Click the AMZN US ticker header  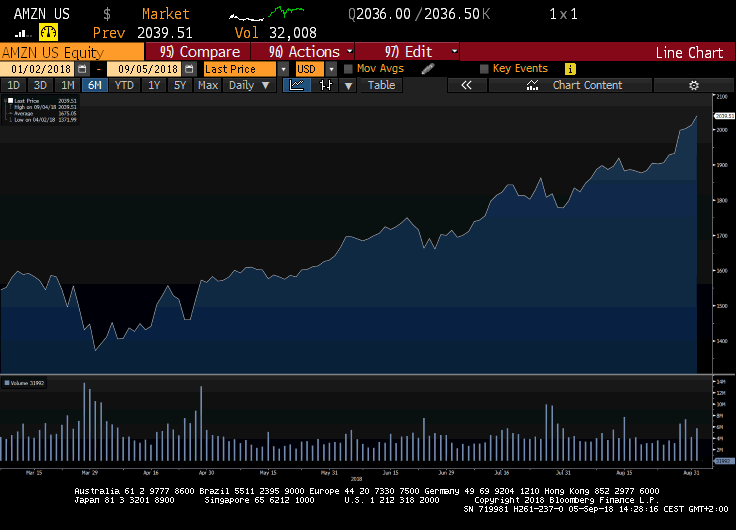click(x=42, y=14)
